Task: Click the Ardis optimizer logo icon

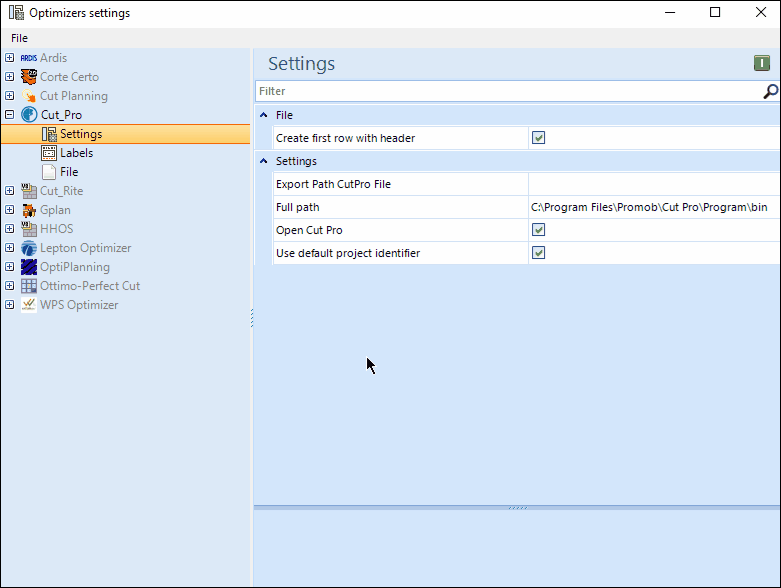Action: pyautogui.click(x=29, y=58)
